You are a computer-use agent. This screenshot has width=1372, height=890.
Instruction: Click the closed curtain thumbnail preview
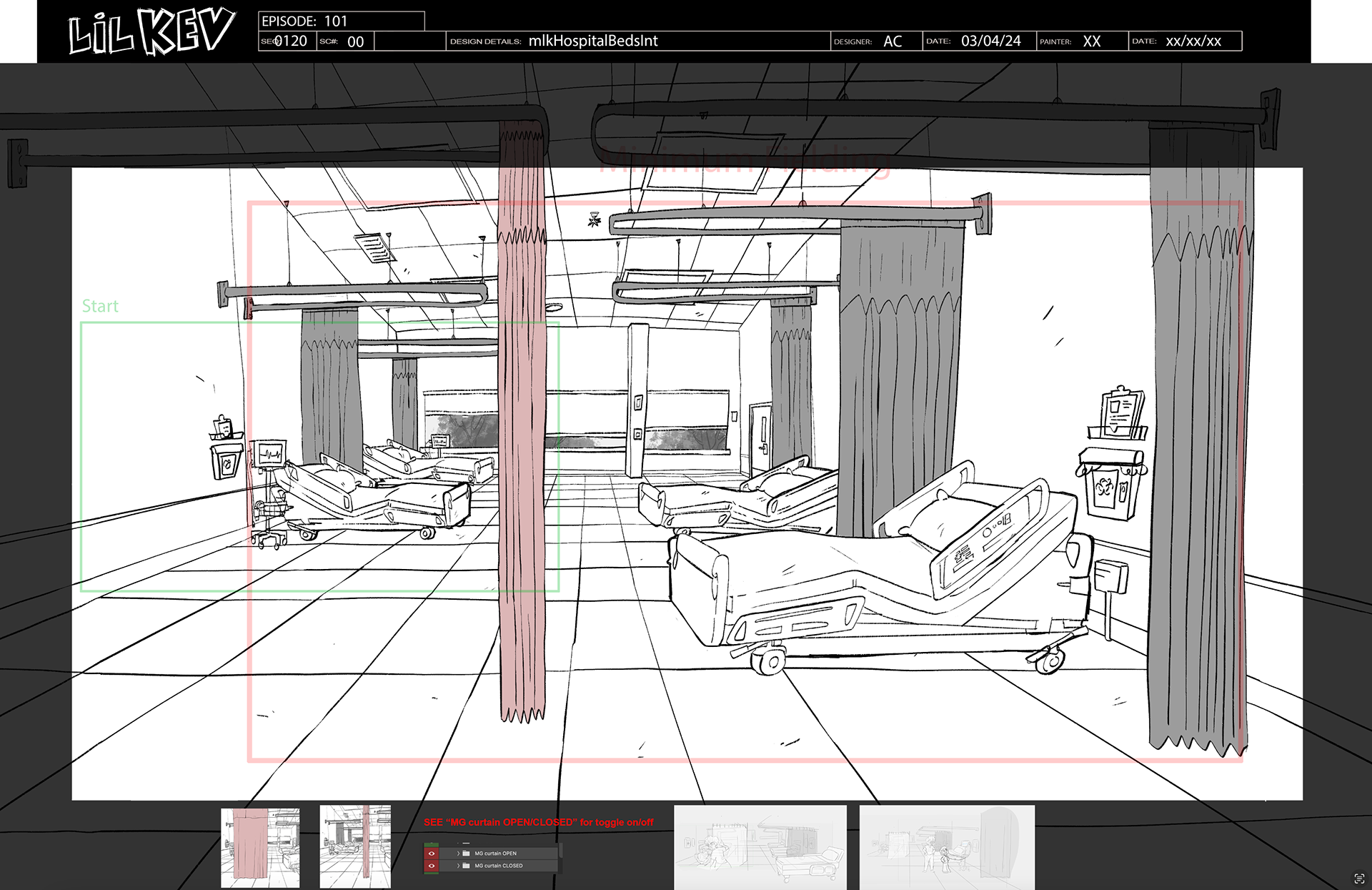(x=260, y=848)
